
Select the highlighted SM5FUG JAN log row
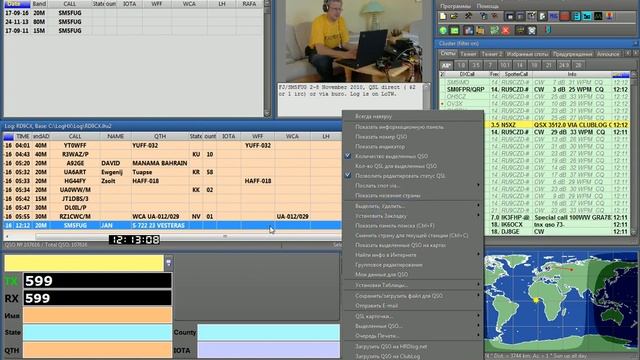point(172,225)
